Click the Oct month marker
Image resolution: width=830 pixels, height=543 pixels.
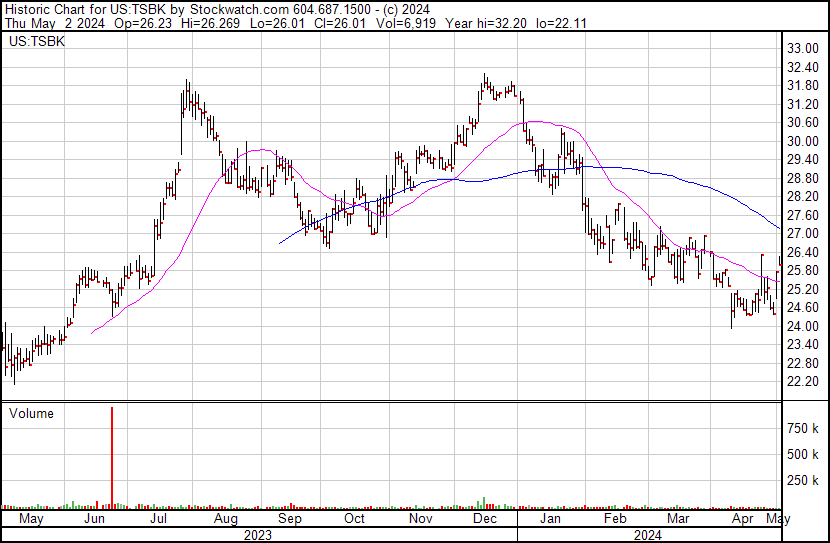(354, 519)
